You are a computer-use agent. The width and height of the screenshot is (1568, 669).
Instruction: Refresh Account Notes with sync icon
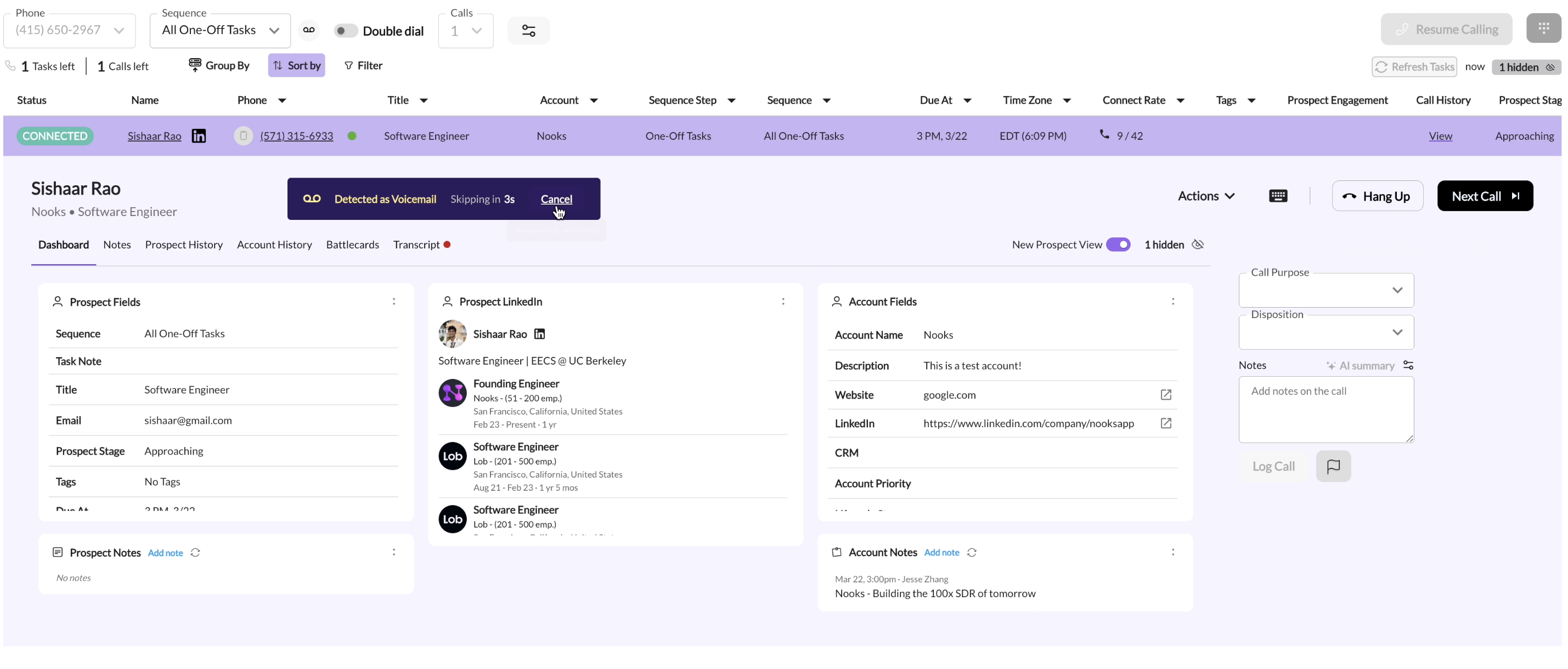click(972, 552)
